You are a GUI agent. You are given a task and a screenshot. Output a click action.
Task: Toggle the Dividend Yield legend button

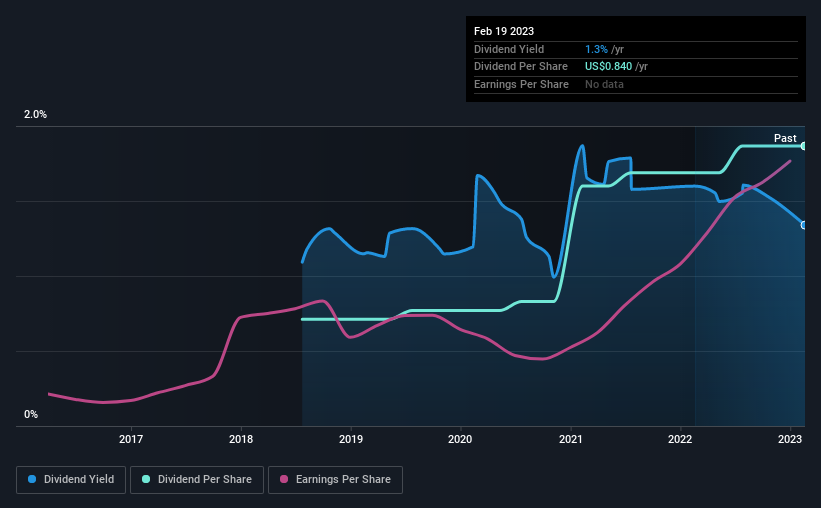[x=71, y=480]
